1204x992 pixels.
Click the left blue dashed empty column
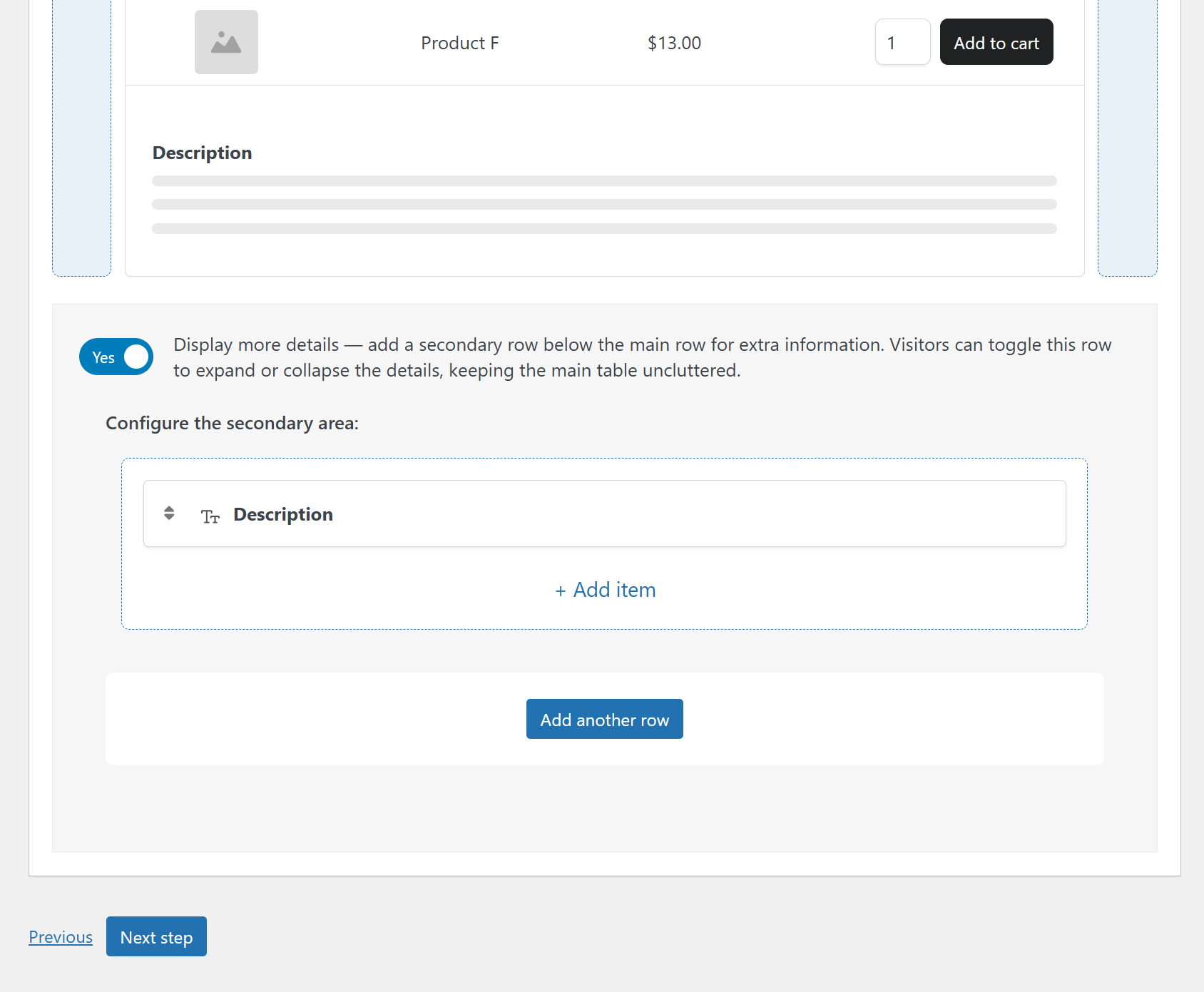[x=81, y=143]
